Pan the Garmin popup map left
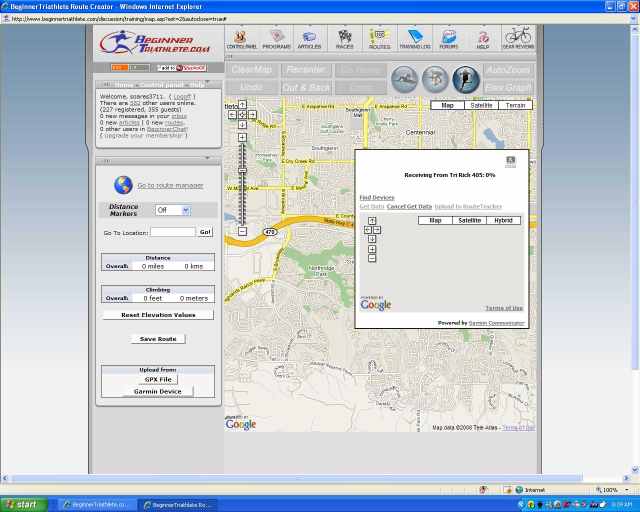Viewport: 640px width, 512px height. coord(367,230)
